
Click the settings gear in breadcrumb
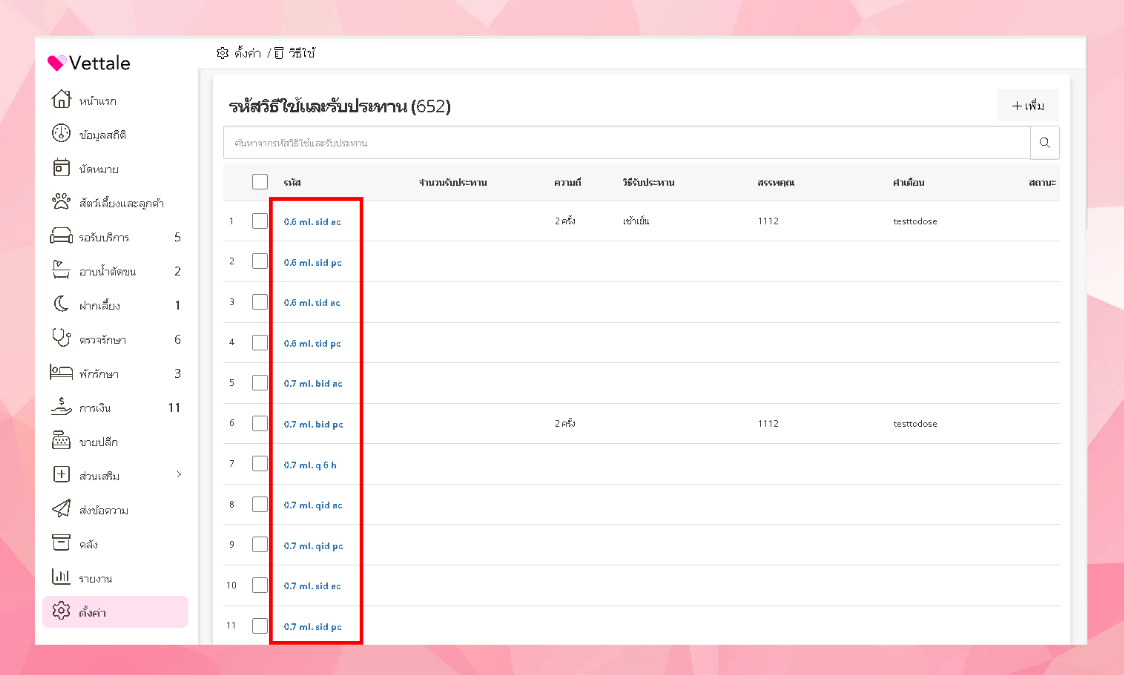222,53
